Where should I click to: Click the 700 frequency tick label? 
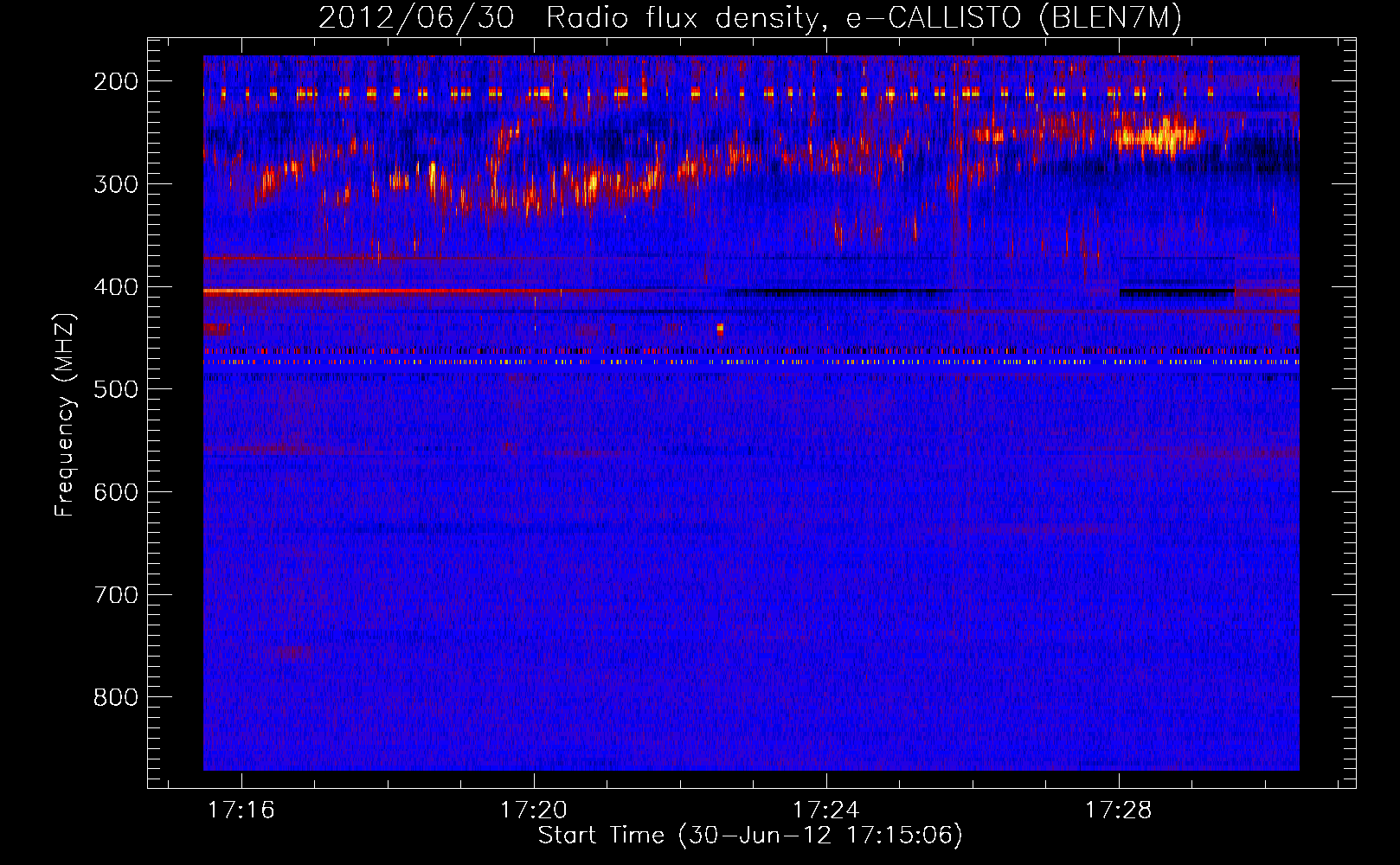pyautogui.click(x=115, y=595)
